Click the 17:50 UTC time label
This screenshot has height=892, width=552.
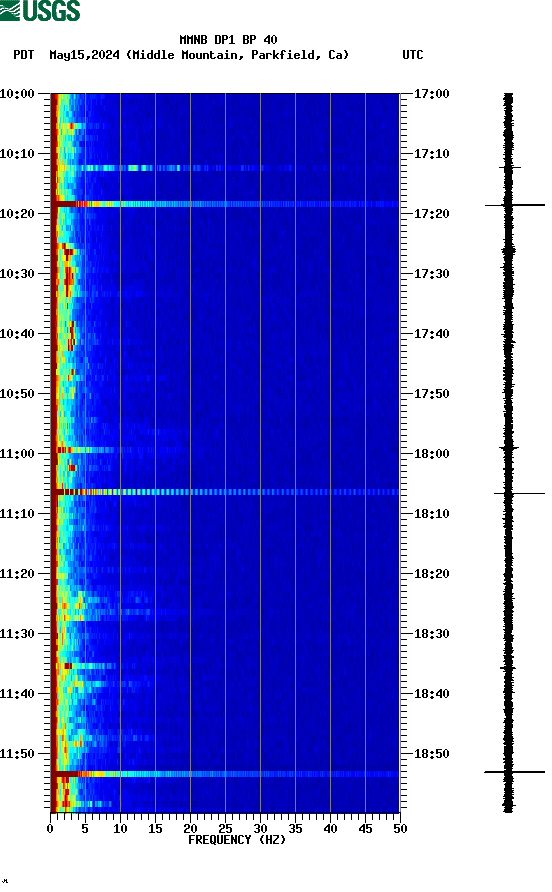(x=431, y=394)
